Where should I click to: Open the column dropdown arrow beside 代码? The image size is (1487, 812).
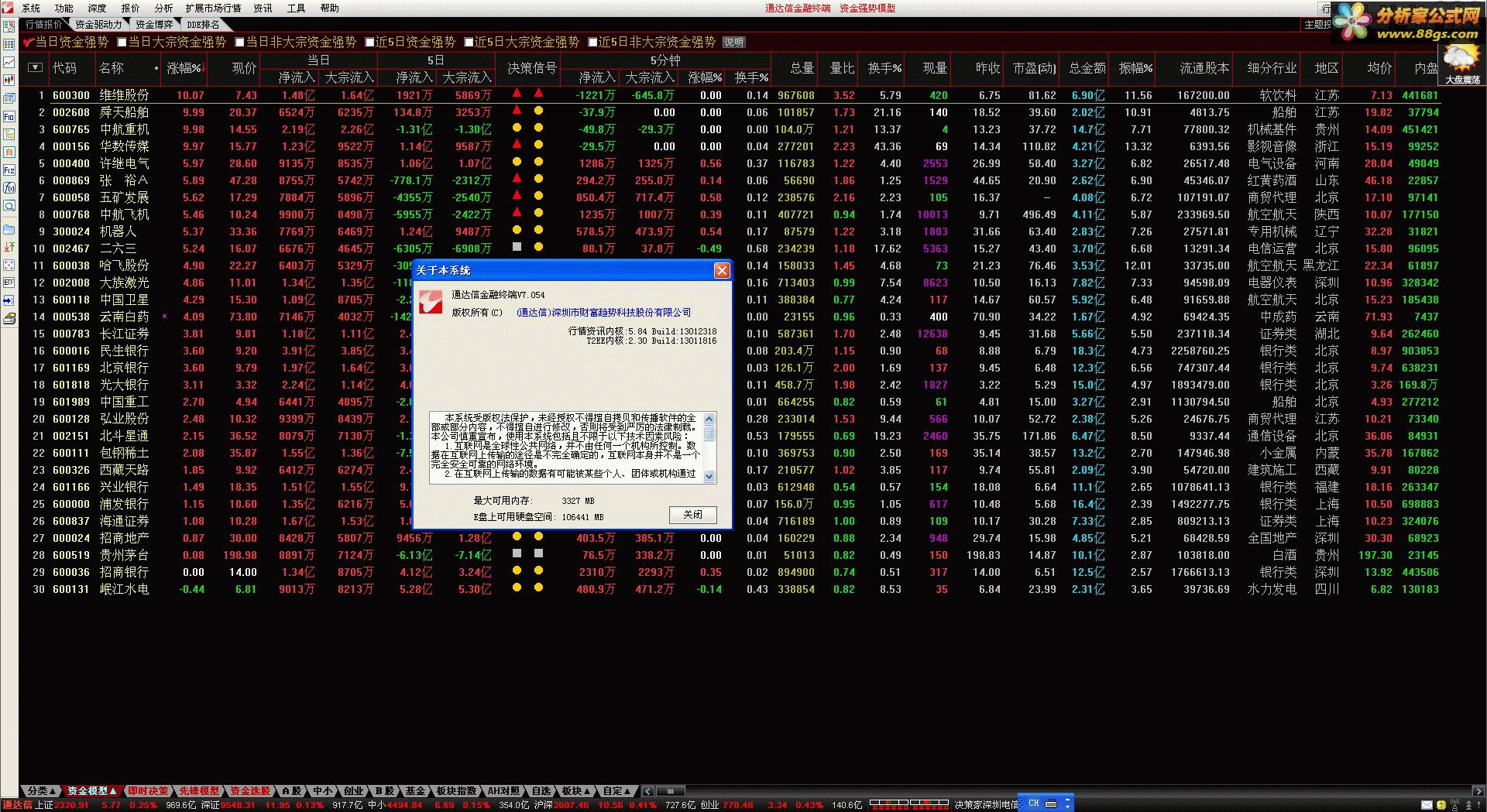pos(35,68)
